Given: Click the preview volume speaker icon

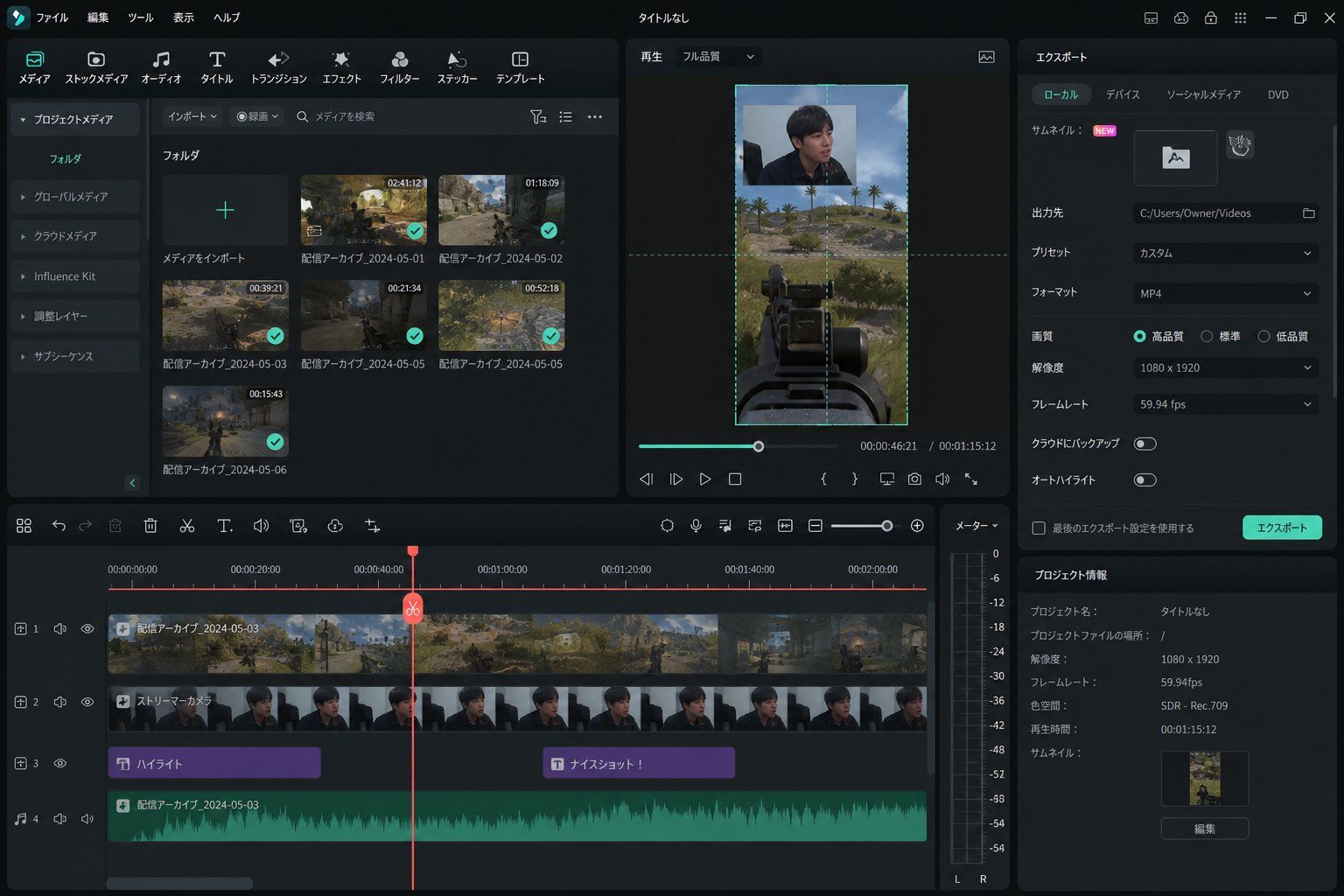Looking at the screenshot, I should tap(942, 479).
